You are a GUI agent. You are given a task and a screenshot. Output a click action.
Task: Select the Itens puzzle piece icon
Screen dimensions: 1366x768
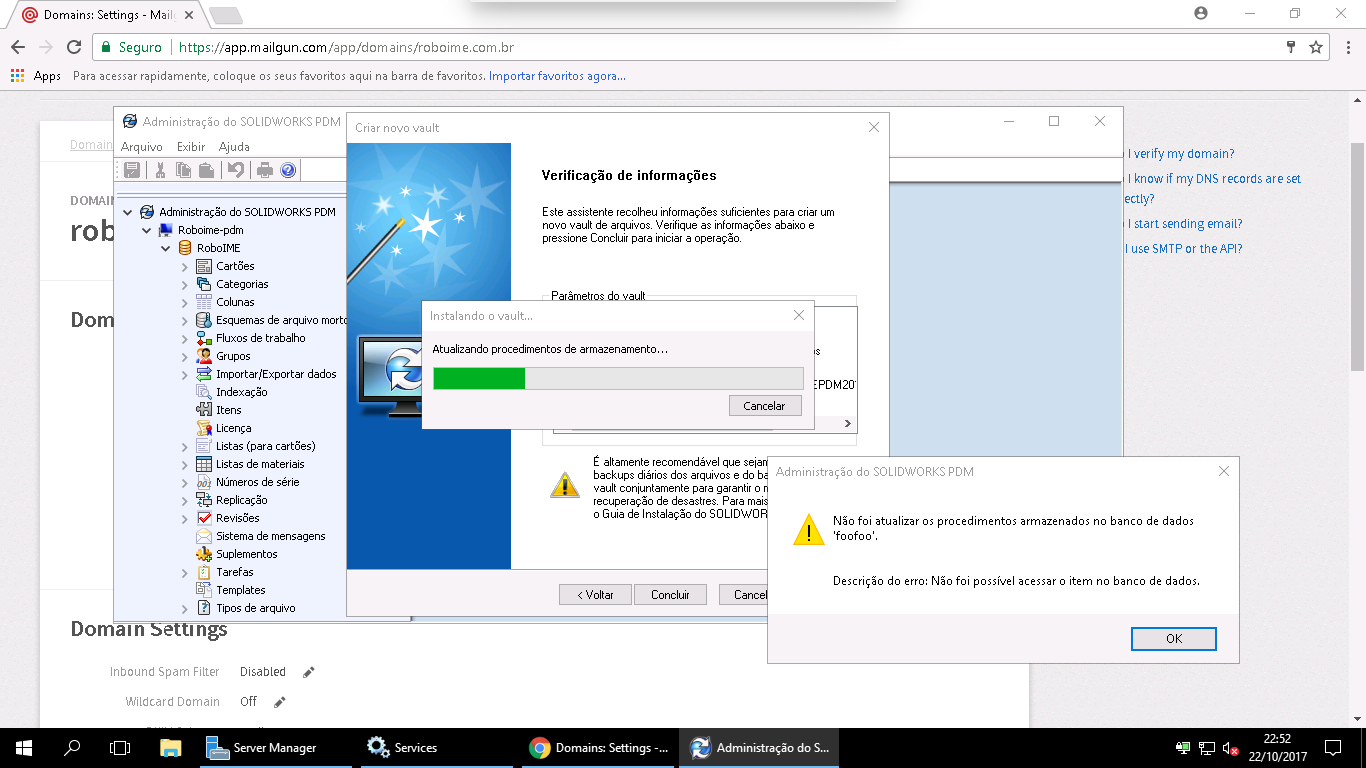[204, 410]
